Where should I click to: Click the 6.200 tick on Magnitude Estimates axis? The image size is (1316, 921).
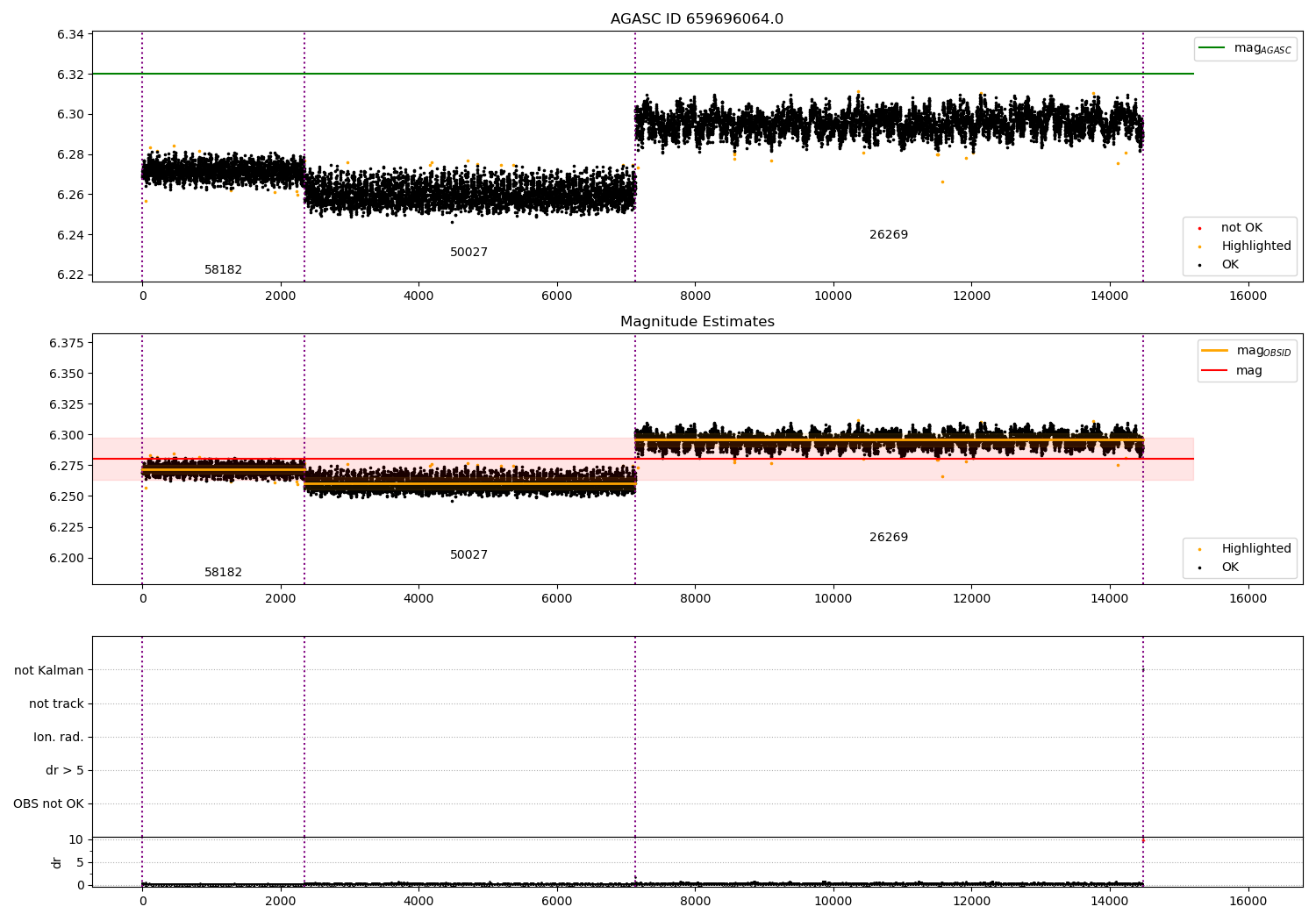coord(67,558)
